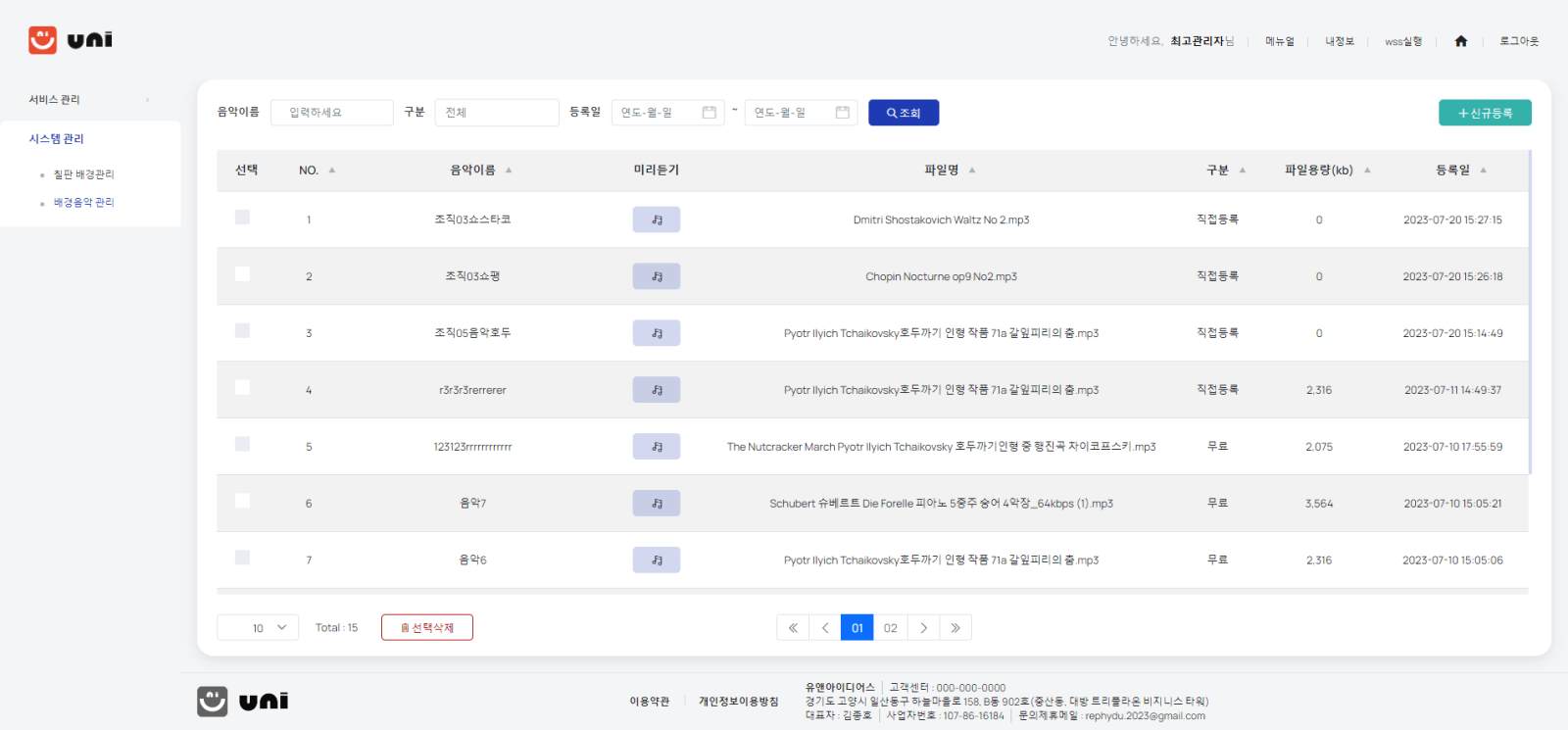Open calendar for end registration date
The width and height of the screenshot is (1568, 730).
842,113
